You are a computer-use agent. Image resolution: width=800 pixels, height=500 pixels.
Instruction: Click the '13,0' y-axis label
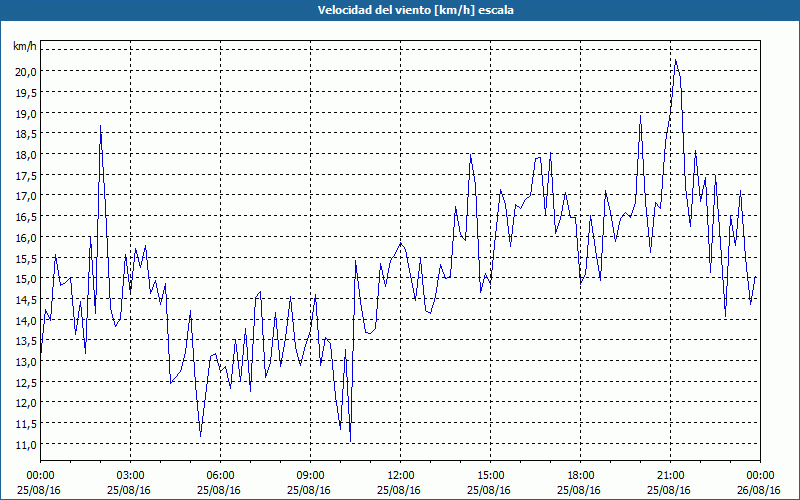pos(26,362)
